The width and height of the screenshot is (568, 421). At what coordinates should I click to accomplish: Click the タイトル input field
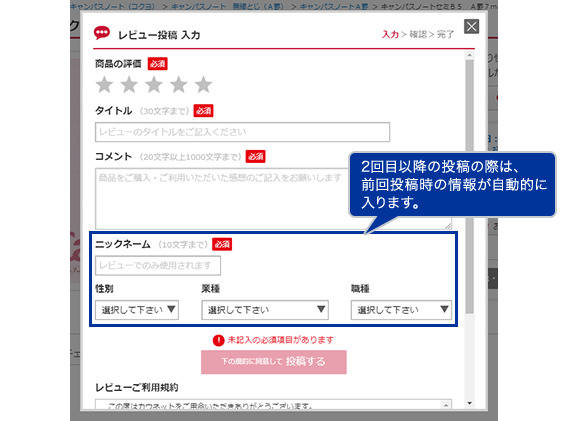[242, 132]
